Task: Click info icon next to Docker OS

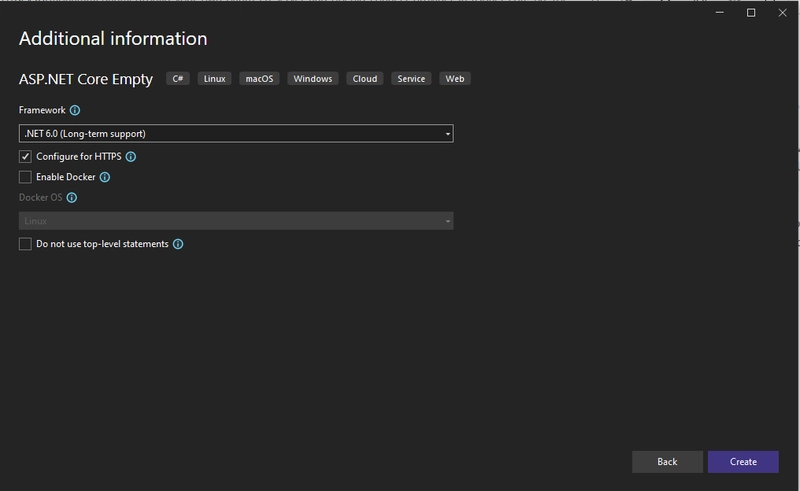Action: pos(72,198)
